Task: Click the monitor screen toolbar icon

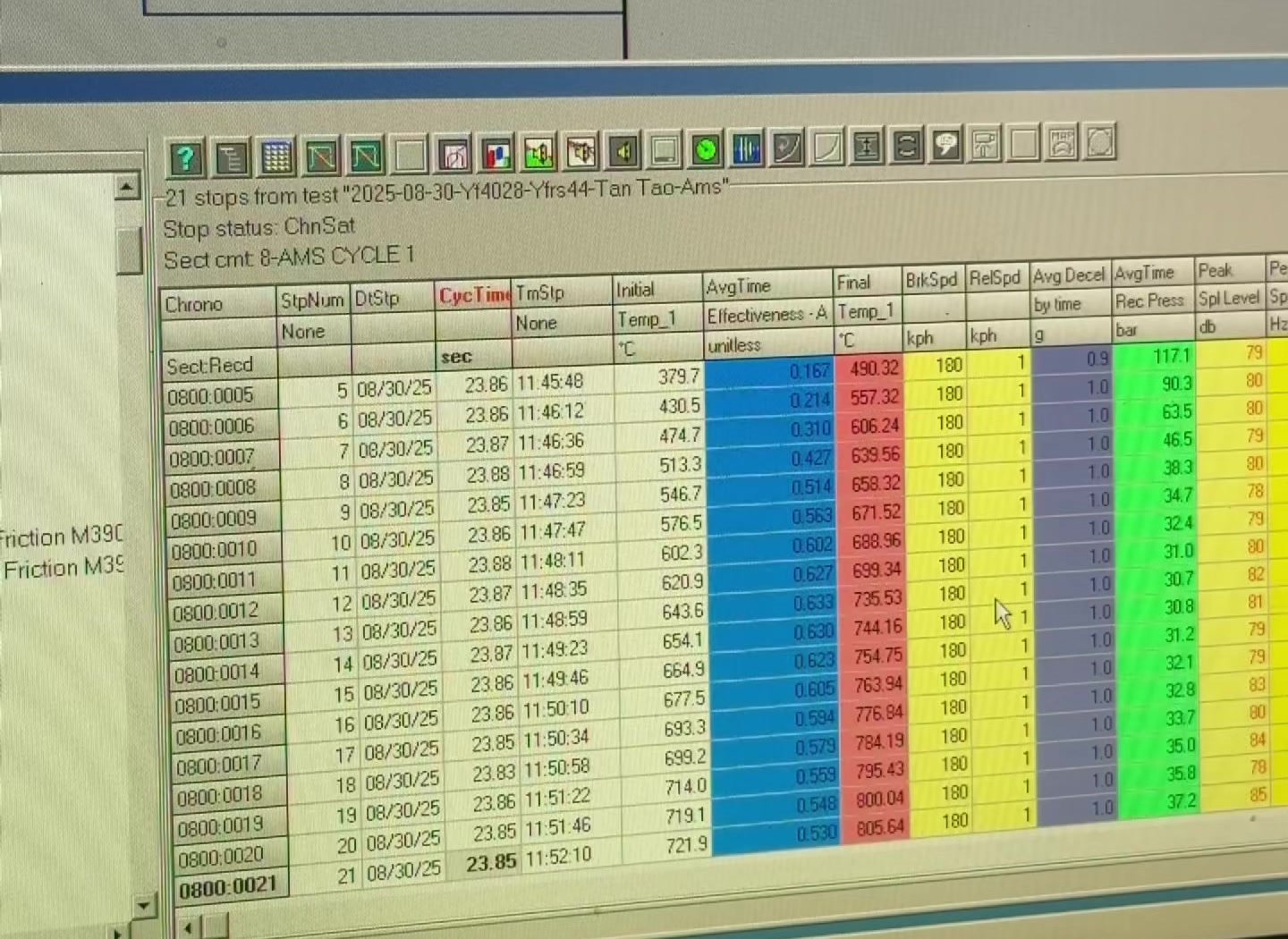Action: click(665, 150)
